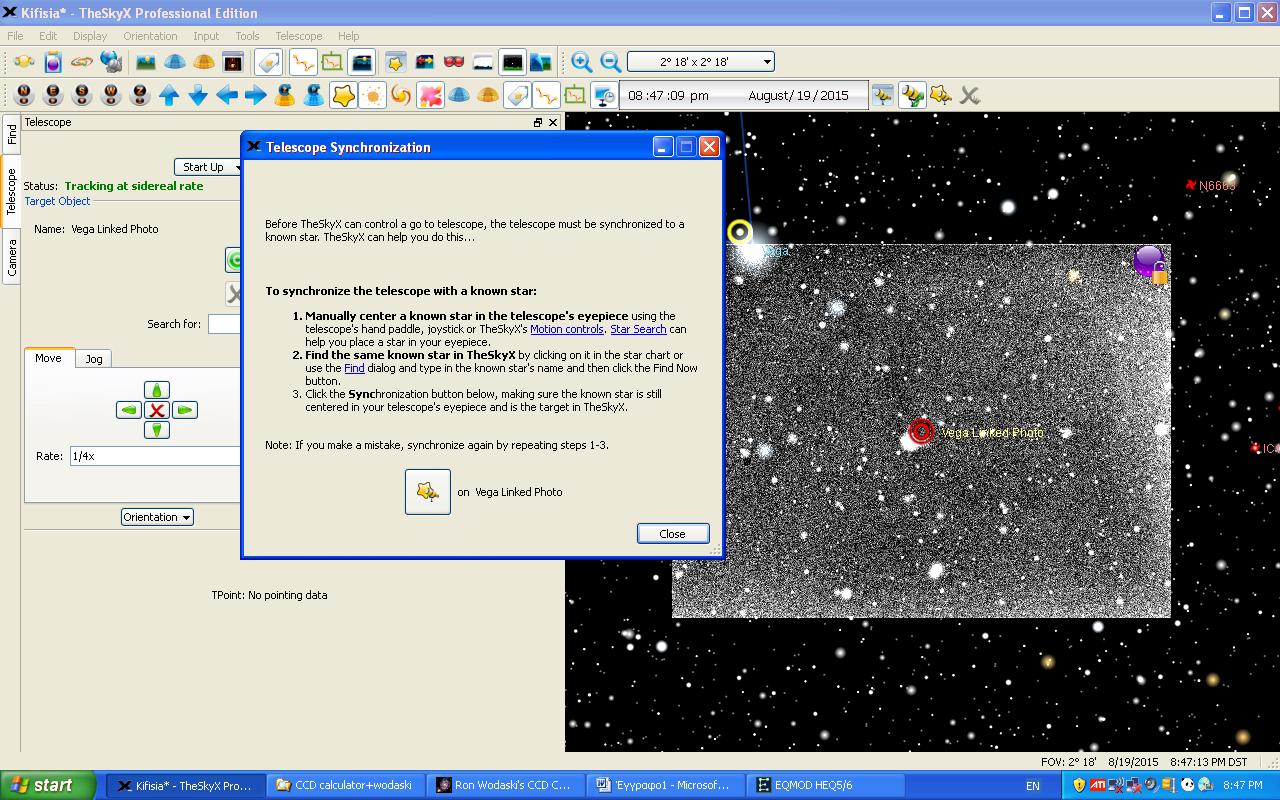
Task: Toggle the label tag icon in top toolbar
Action: pos(268,62)
